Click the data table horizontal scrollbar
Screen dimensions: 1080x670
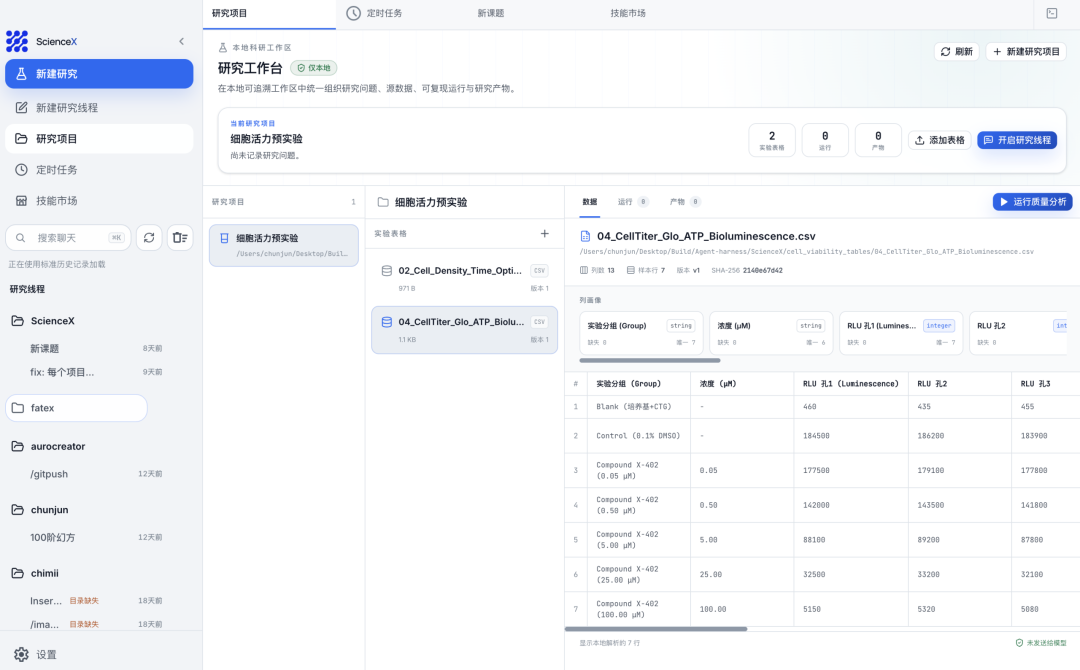click(x=656, y=629)
